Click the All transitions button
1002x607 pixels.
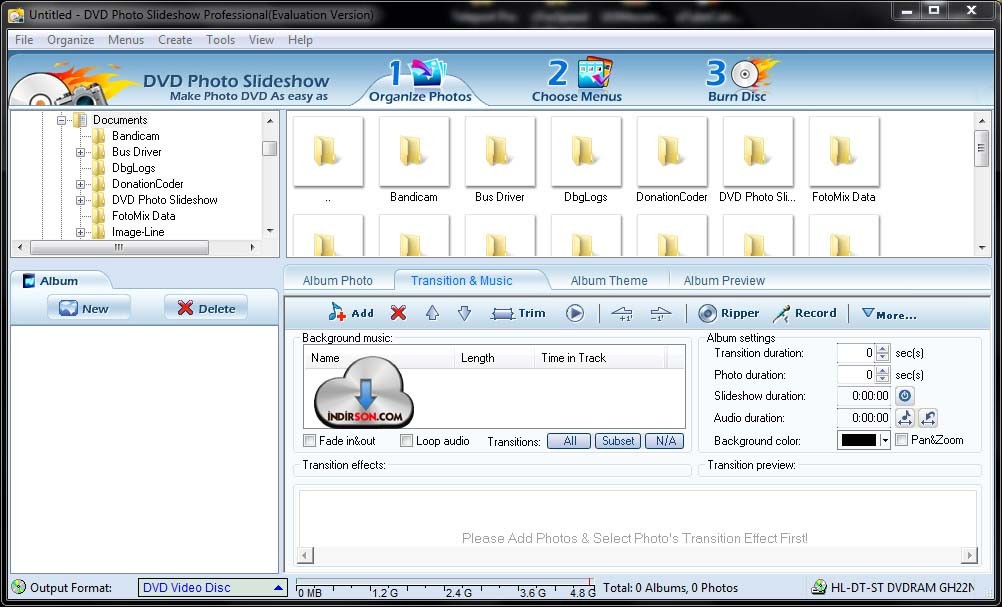[569, 441]
